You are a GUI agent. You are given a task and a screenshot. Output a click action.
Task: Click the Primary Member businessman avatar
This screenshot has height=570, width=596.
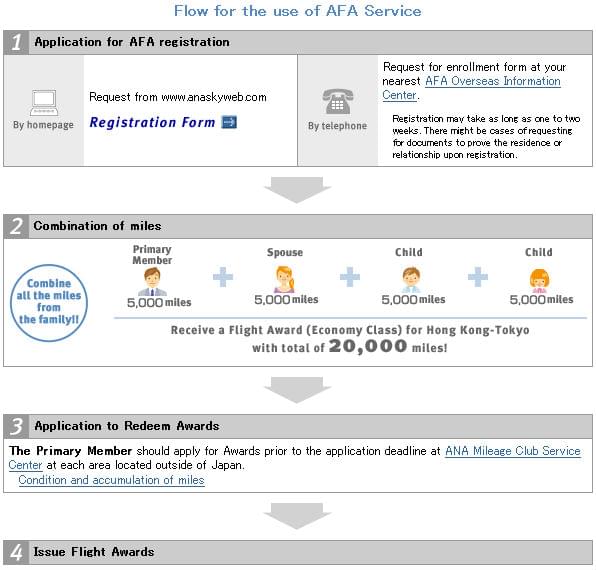152,282
